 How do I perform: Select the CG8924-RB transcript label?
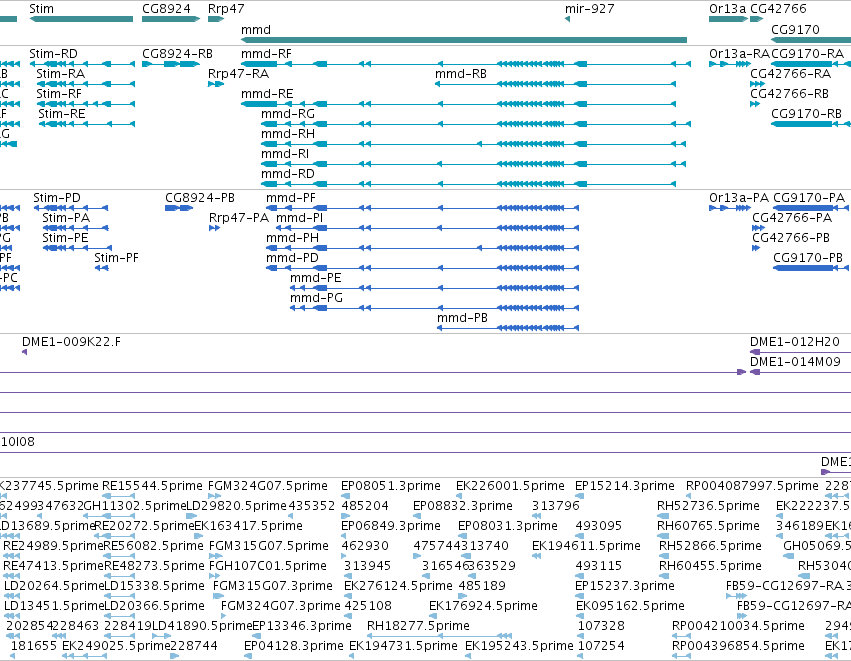pyautogui.click(x=177, y=54)
